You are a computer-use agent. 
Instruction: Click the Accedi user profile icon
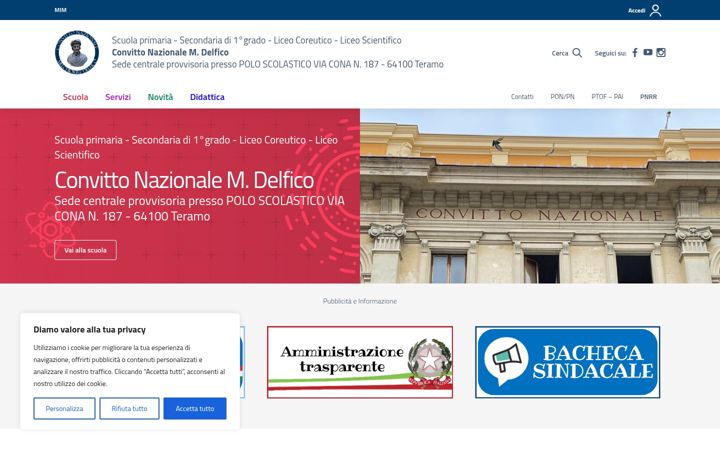pos(655,10)
